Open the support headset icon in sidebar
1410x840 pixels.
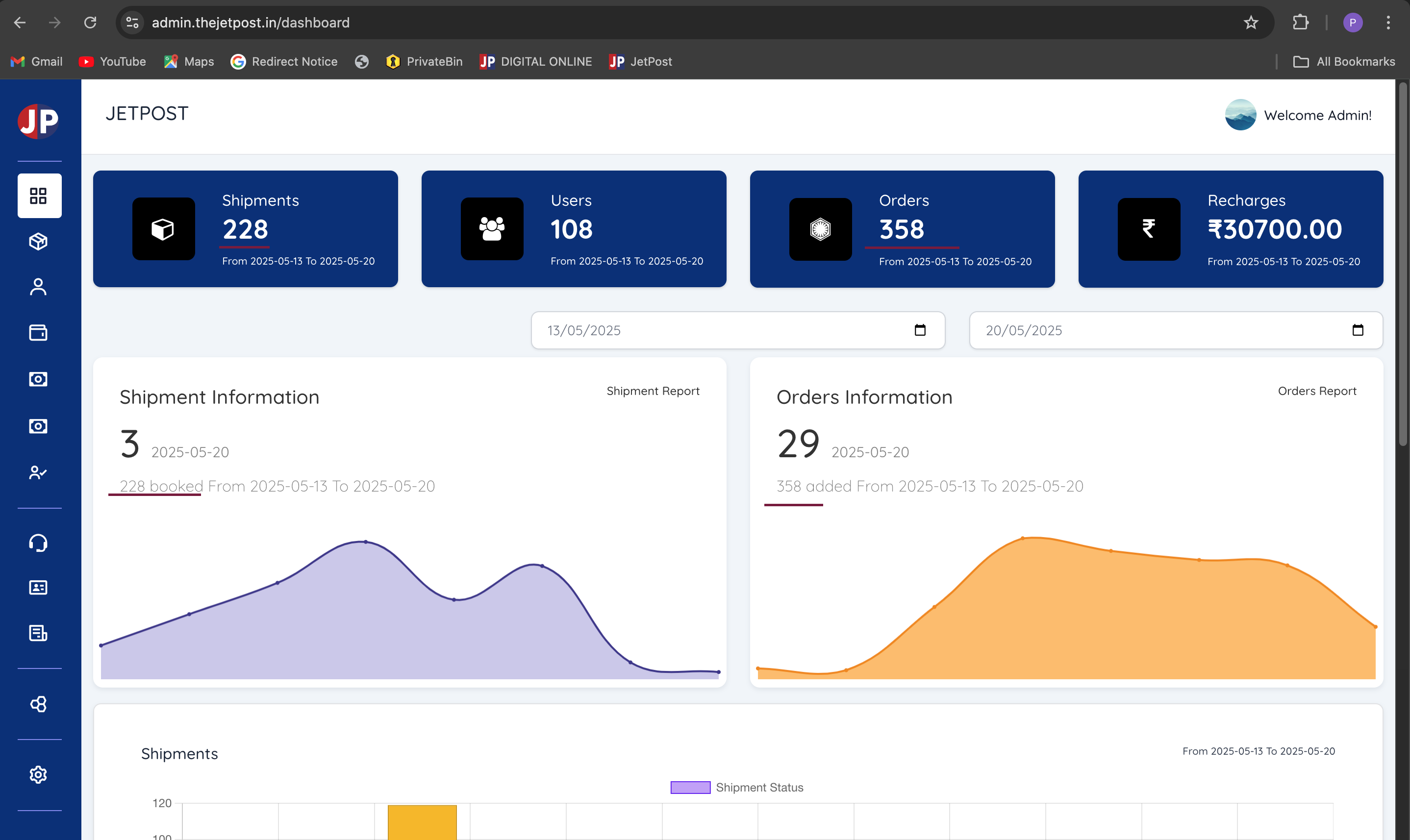(x=39, y=543)
